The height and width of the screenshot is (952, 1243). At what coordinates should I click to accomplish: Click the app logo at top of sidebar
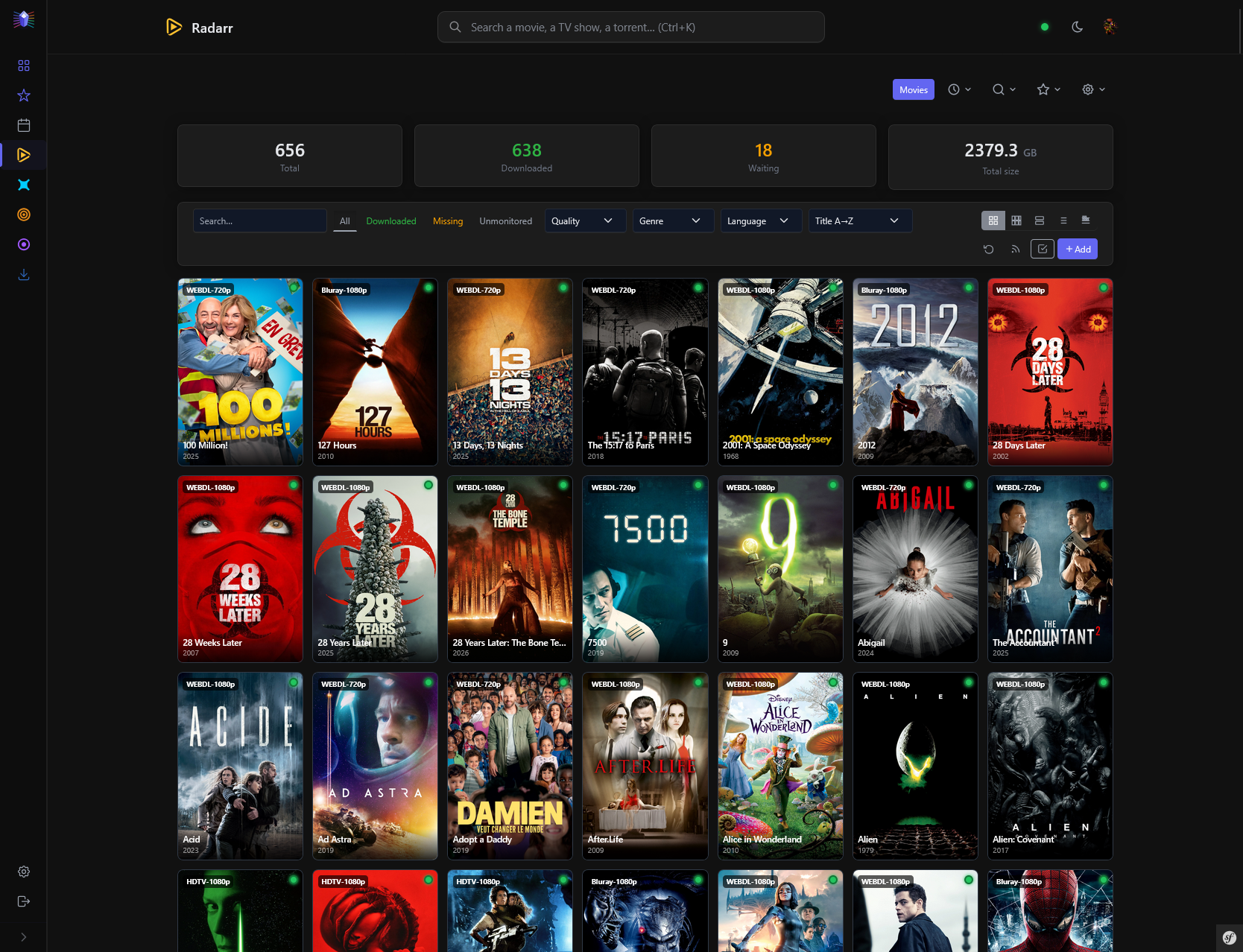[24, 19]
